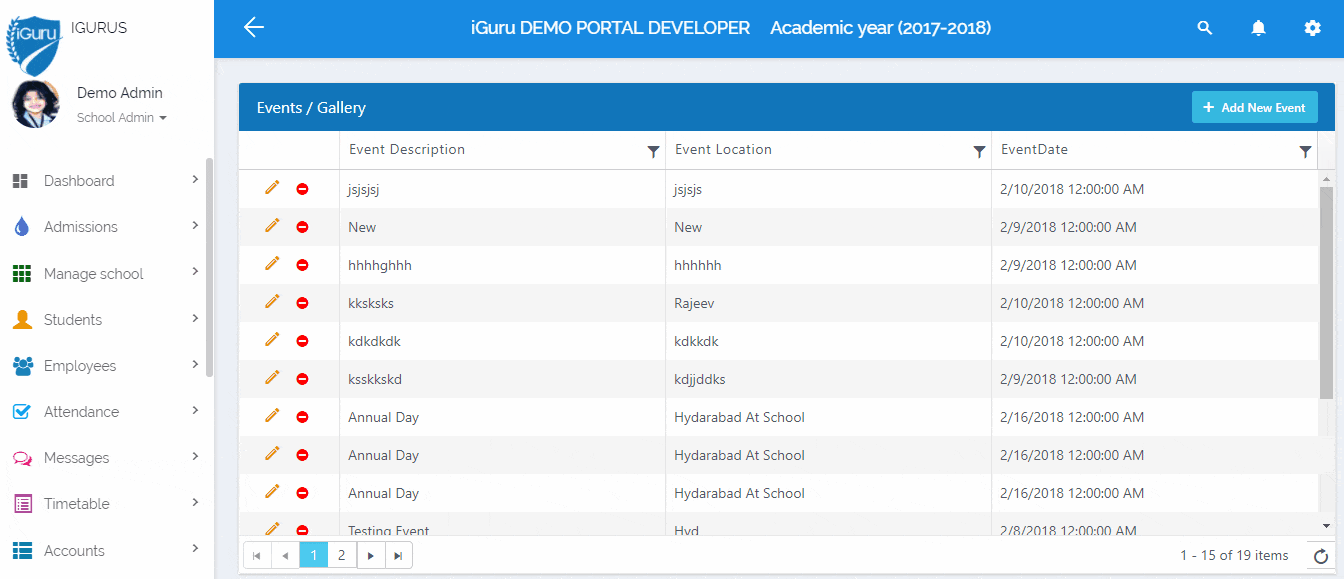Click the Demo Admin user name

coord(120,93)
